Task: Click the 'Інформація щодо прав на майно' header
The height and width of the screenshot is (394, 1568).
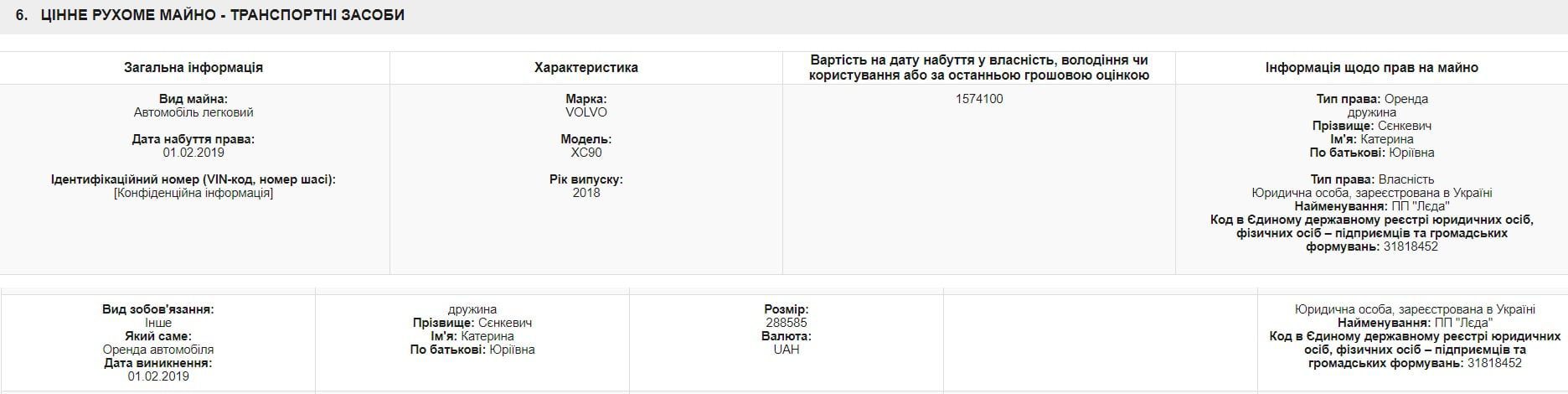Action: pos(1371,67)
